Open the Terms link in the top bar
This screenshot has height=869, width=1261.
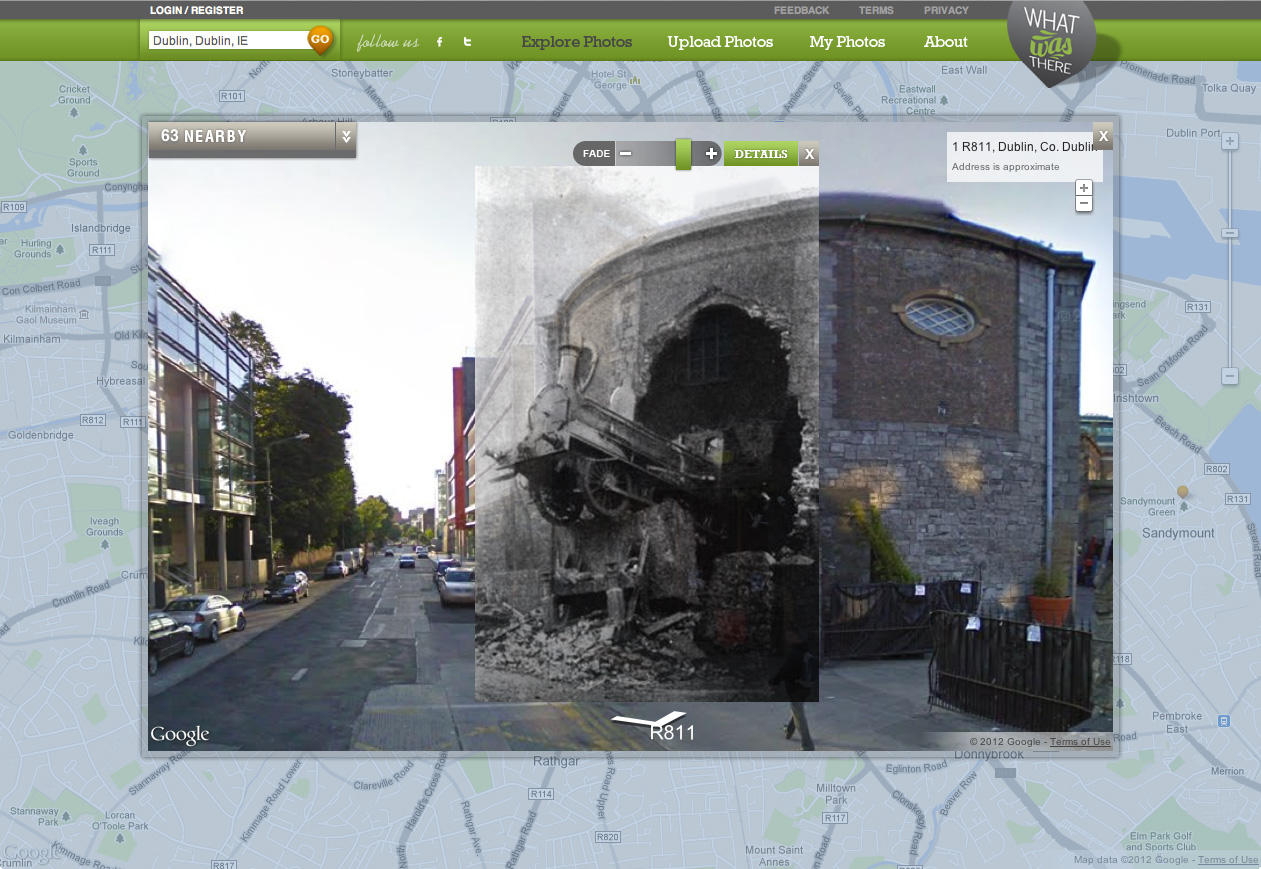[x=876, y=10]
